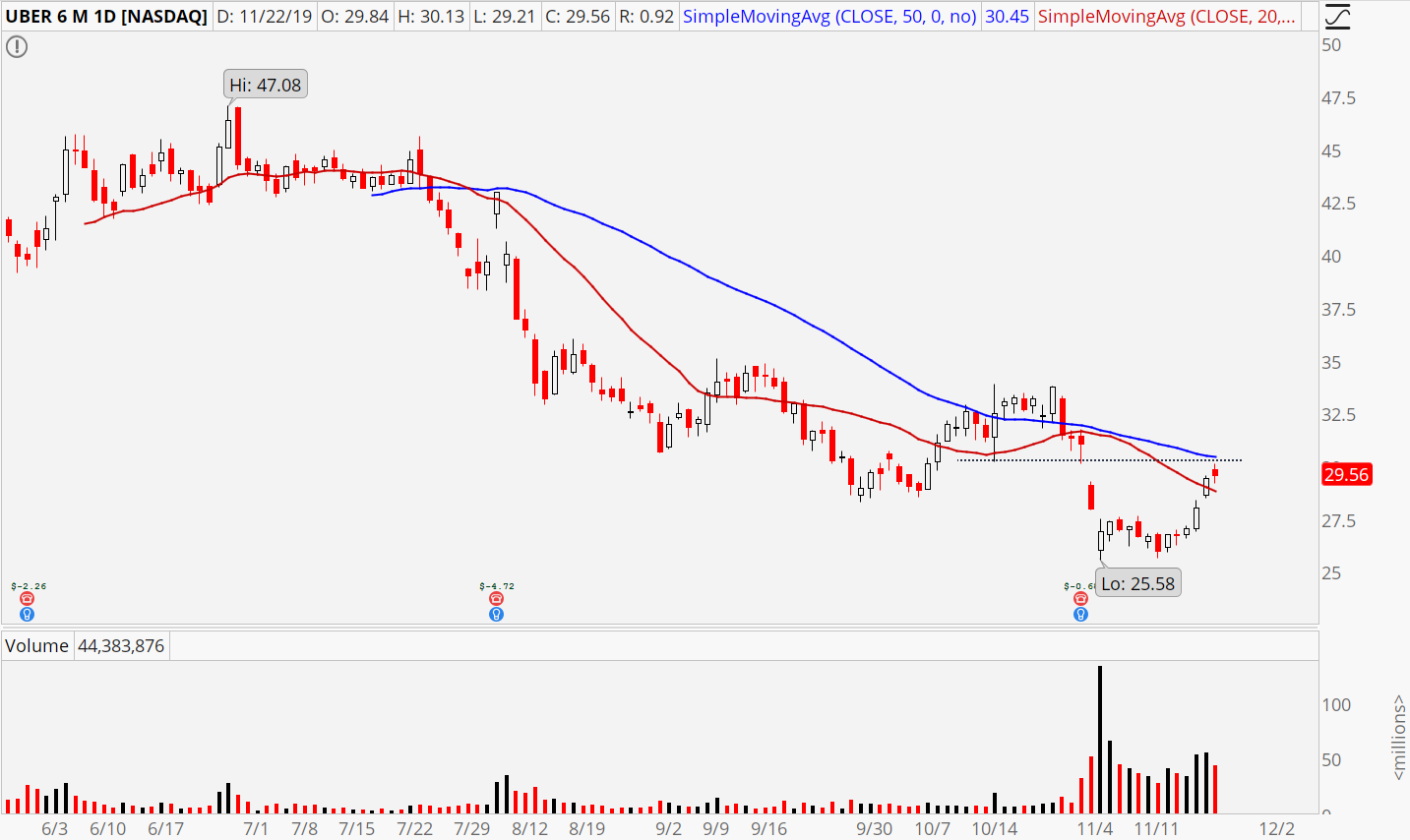The width and height of the screenshot is (1410, 840).
Task: Click the 8/12 date on time axis
Action: click(x=529, y=828)
